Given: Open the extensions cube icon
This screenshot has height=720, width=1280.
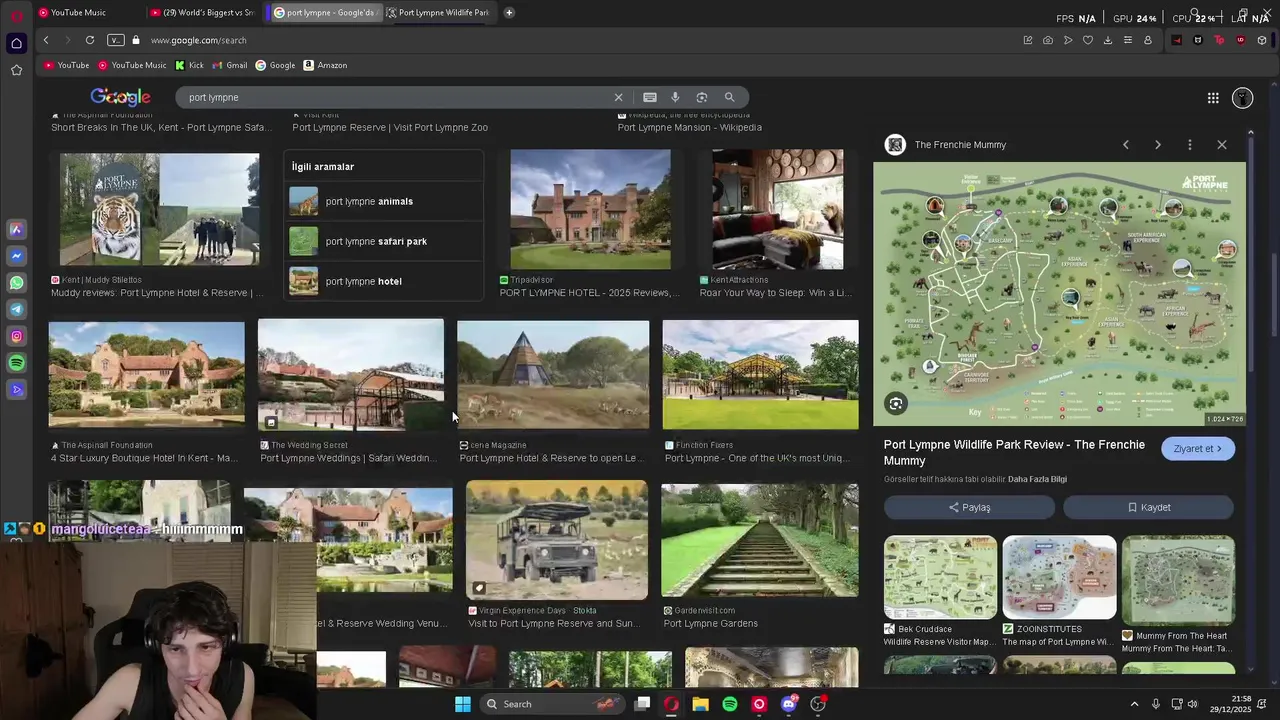Looking at the screenshot, I should [1262, 40].
